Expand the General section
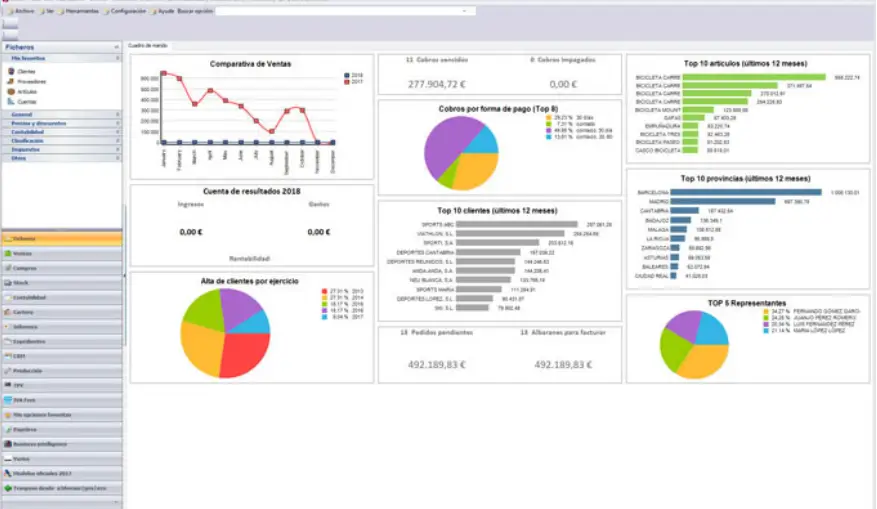Image resolution: width=877 pixels, height=509 pixels. (23, 115)
